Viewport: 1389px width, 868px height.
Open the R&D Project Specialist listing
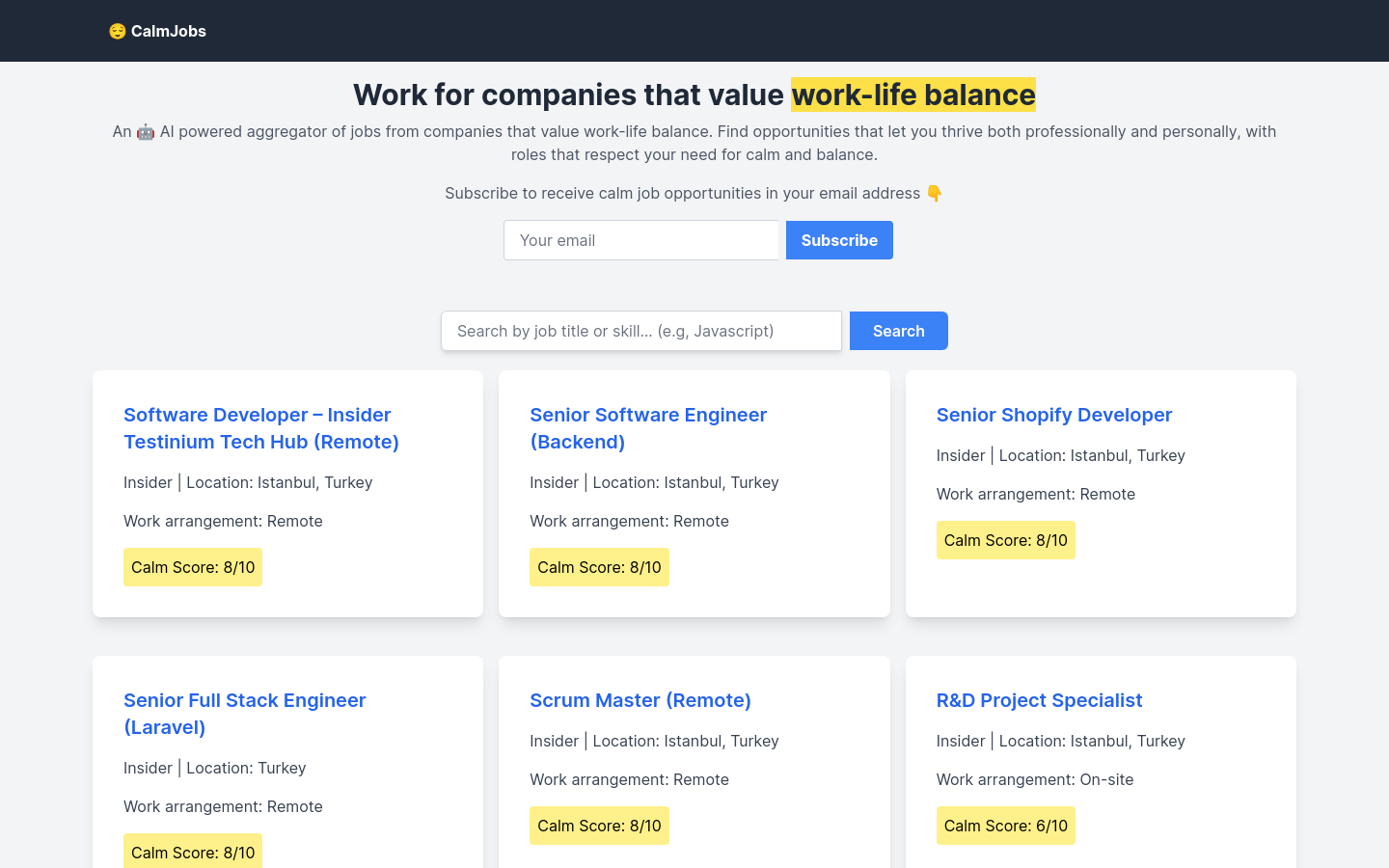click(x=1039, y=700)
